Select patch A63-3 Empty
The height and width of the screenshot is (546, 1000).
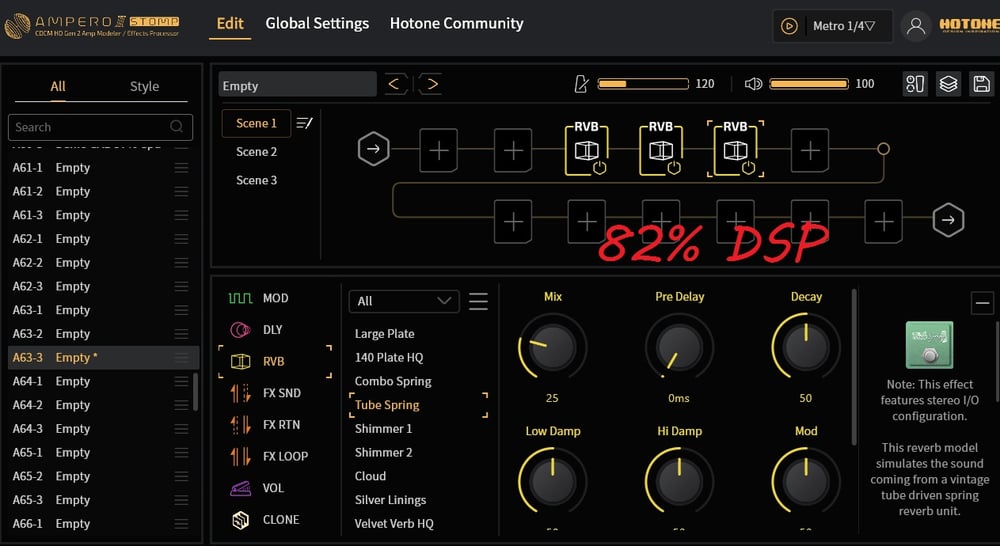click(103, 357)
